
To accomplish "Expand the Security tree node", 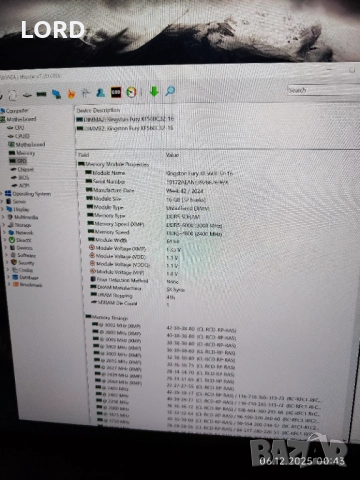I will 7,263.
